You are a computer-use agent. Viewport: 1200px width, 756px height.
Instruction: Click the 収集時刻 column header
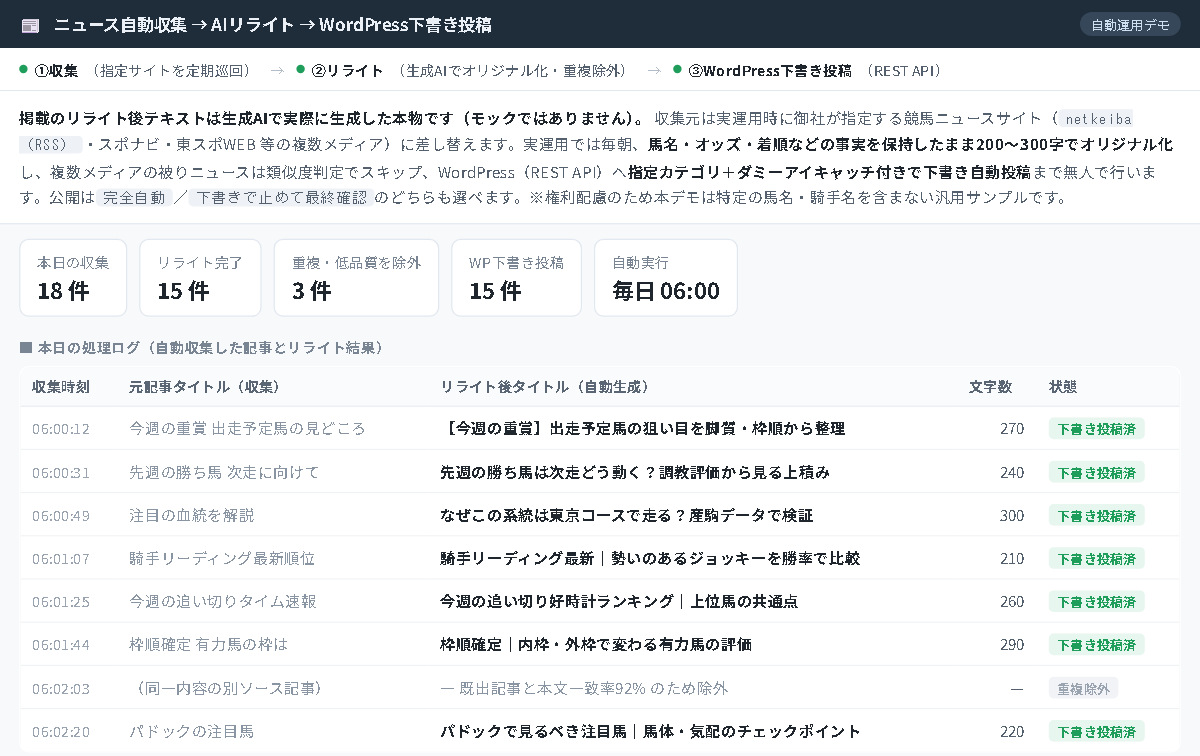60,386
